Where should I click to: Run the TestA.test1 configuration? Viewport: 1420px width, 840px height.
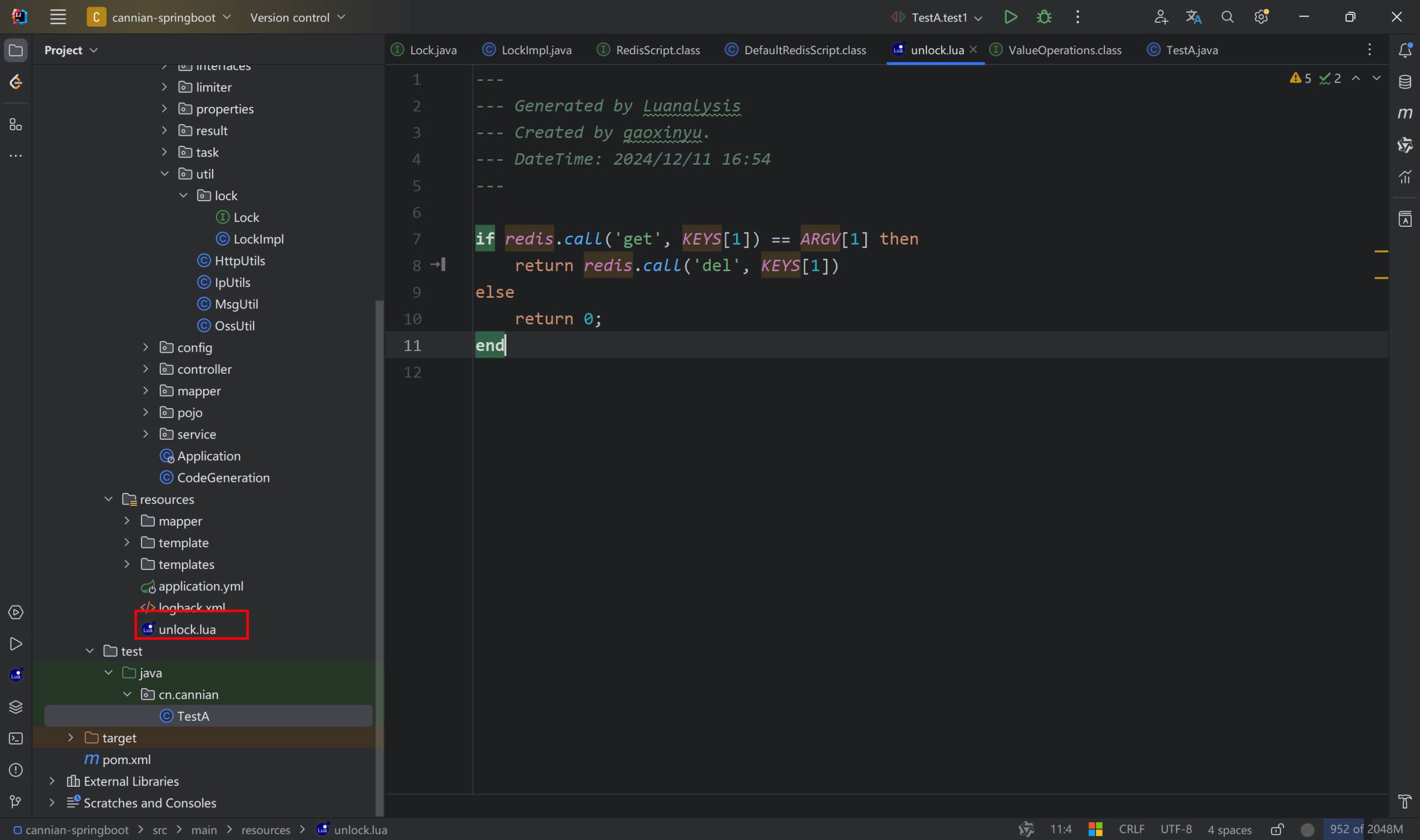pos(1011,17)
